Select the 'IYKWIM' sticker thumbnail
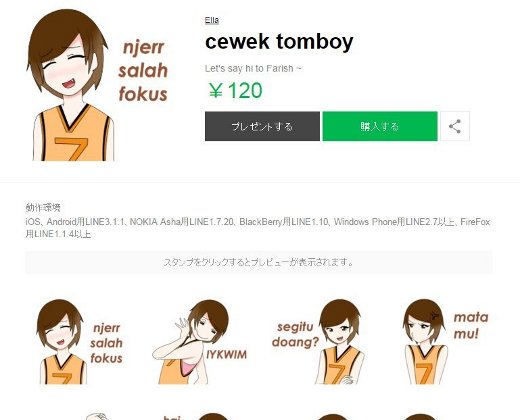This screenshot has width=520, height=420. click(x=200, y=341)
